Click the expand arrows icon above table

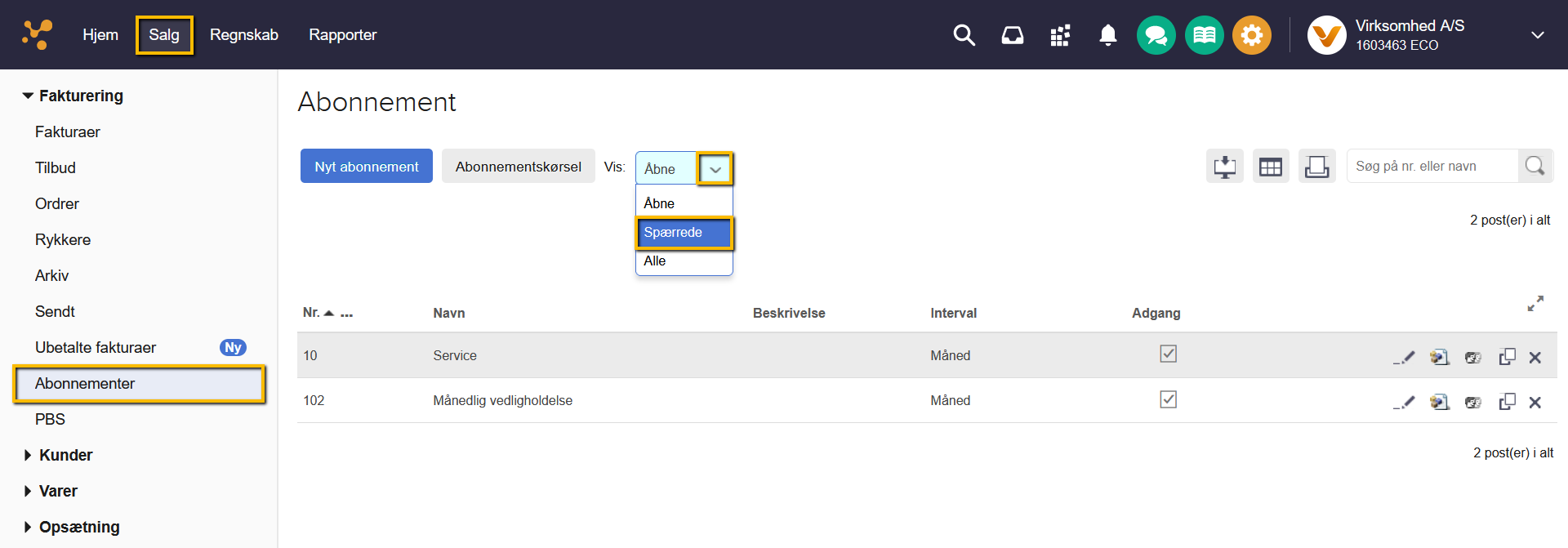[1535, 304]
